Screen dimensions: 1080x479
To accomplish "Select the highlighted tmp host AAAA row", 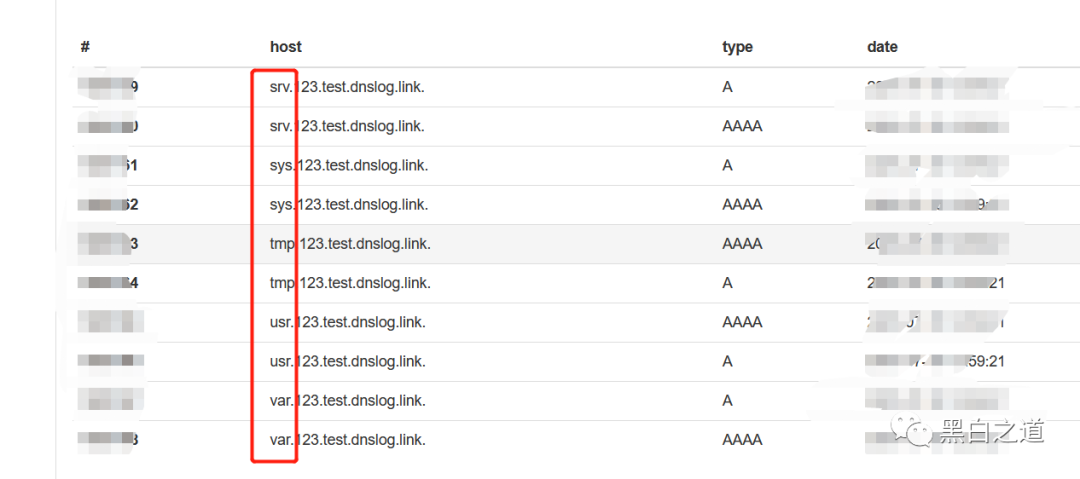I will point(349,243).
